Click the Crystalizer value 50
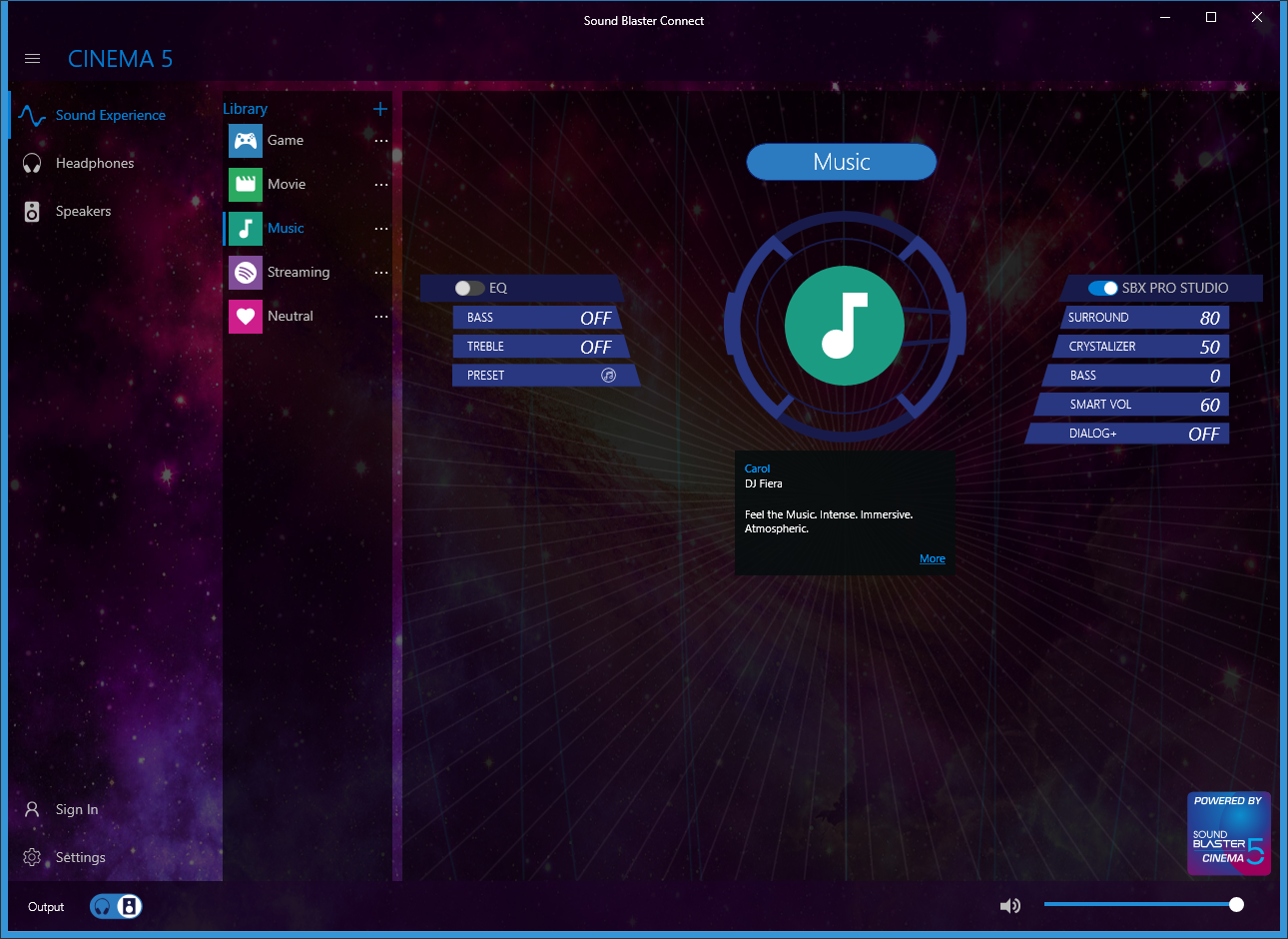The height and width of the screenshot is (939, 1288). pyautogui.click(x=1210, y=347)
